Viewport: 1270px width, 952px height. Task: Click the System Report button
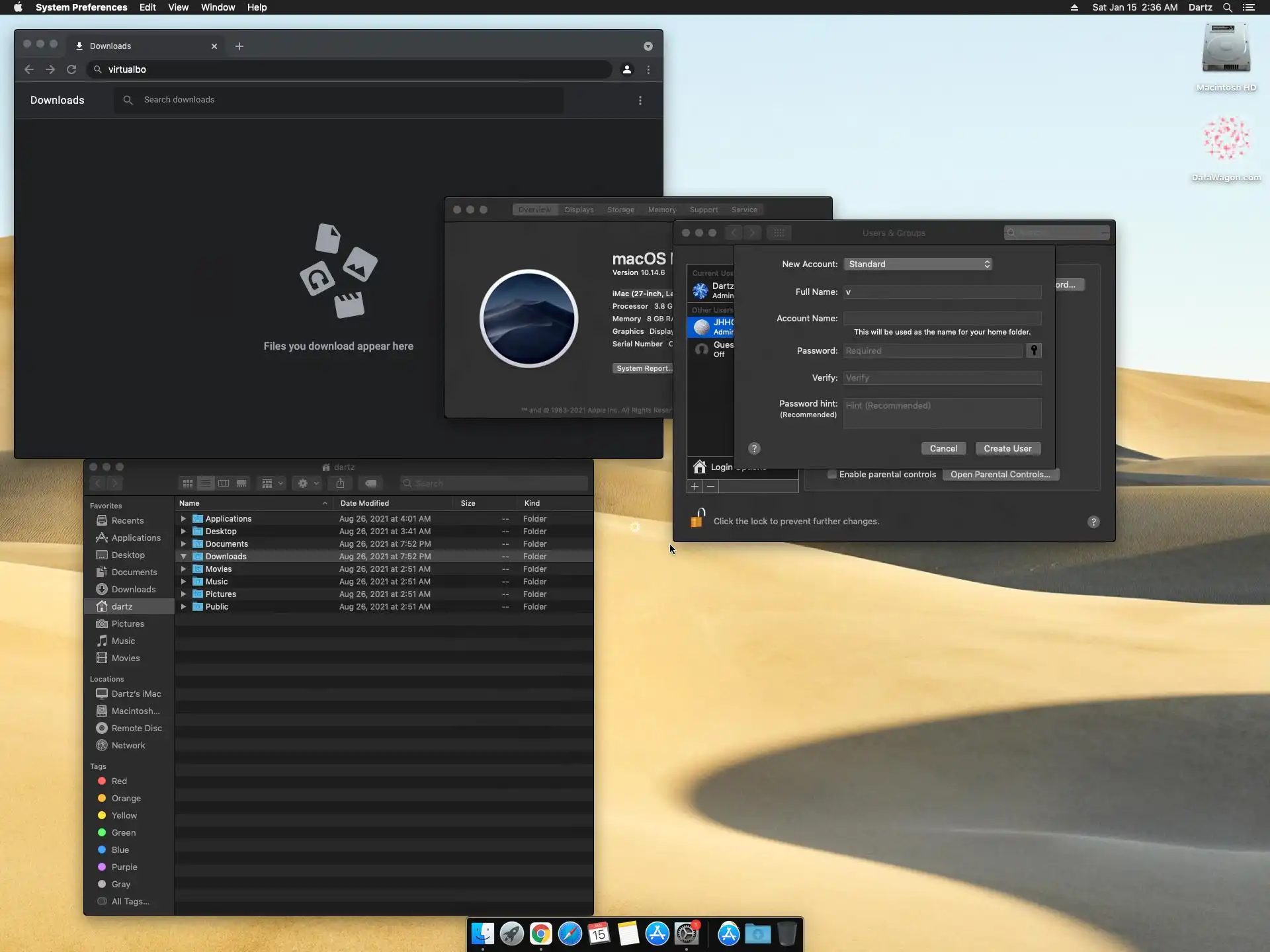[642, 368]
